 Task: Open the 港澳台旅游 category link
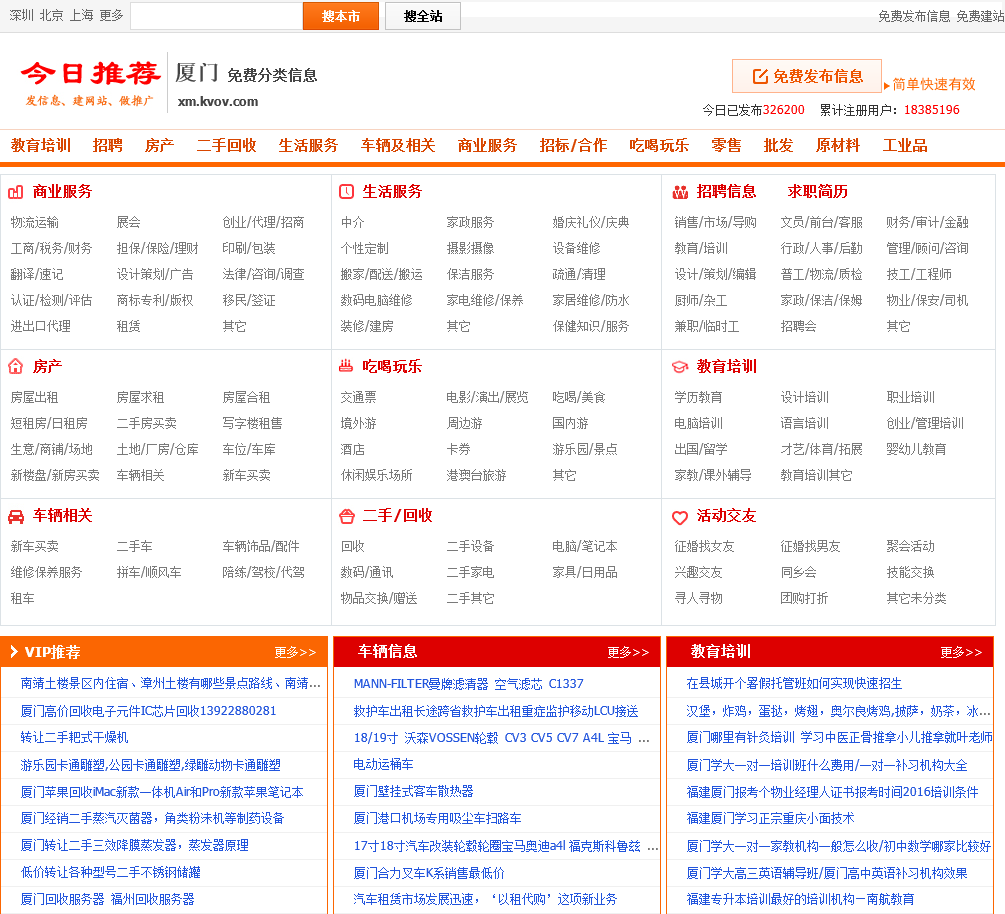click(476, 476)
